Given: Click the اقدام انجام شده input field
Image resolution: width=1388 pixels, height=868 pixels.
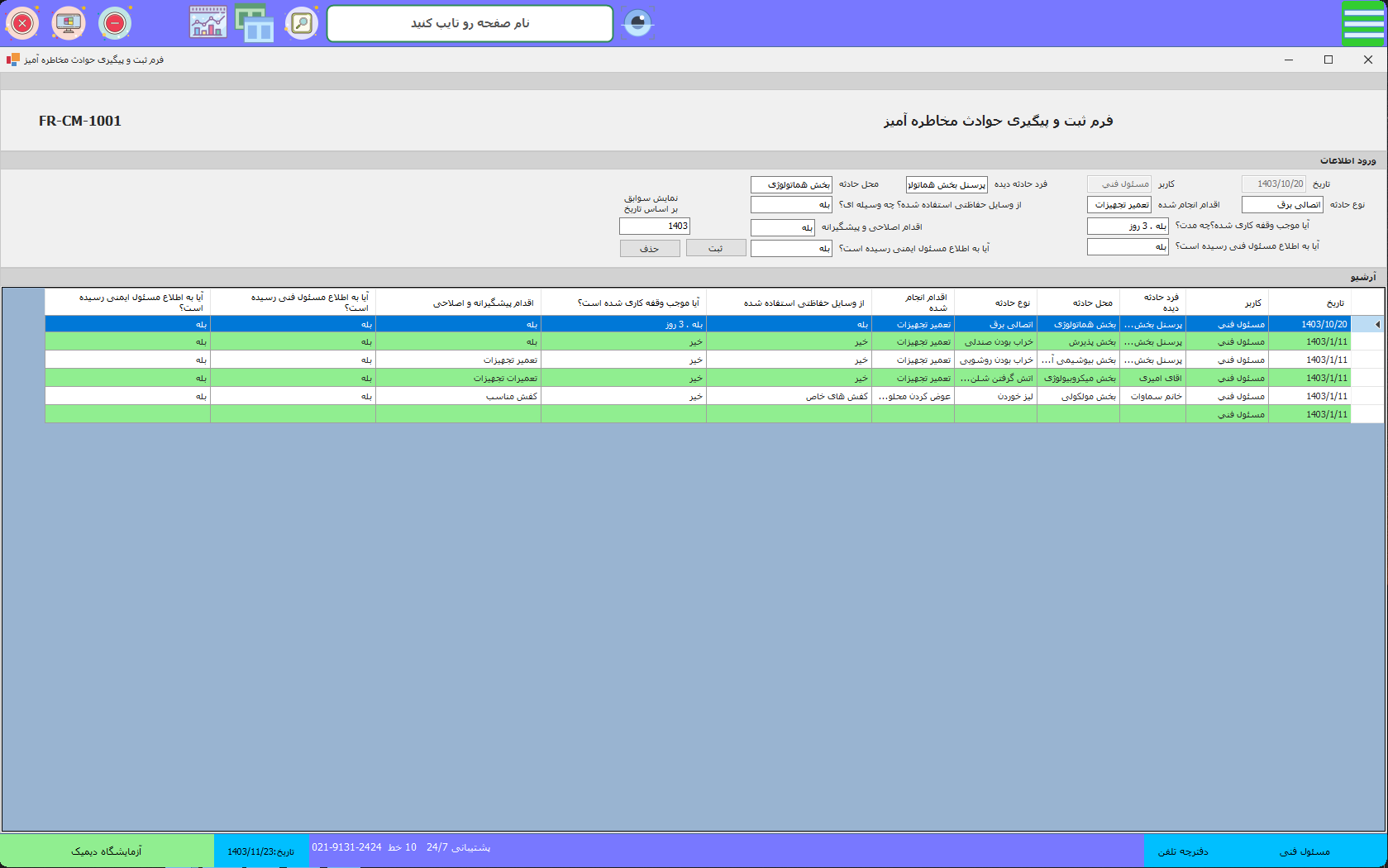Looking at the screenshot, I should (x=1119, y=204).
